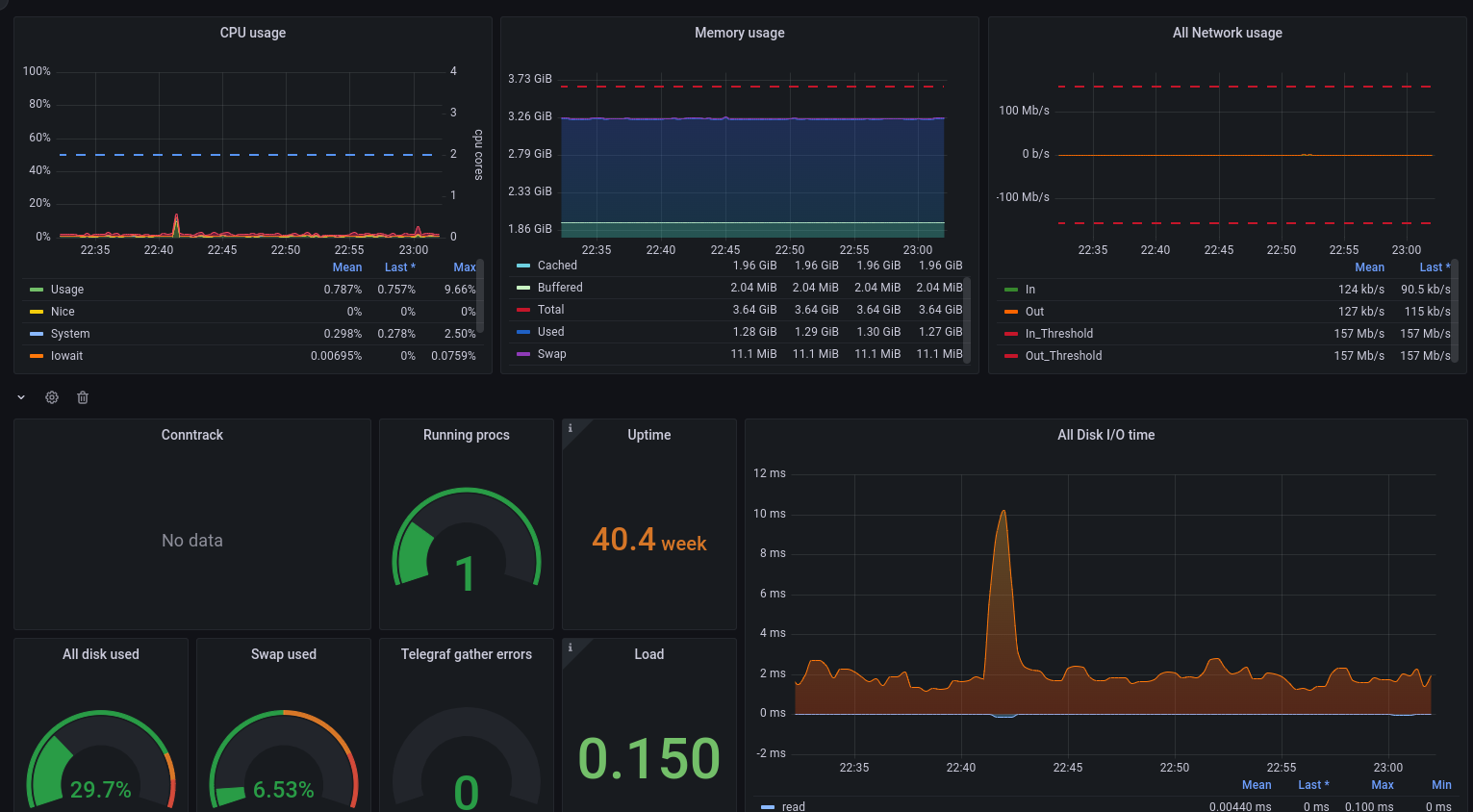Toggle read series in Disk I/O legend
Viewport: 1473px width, 812px height.
coord(794,806)
